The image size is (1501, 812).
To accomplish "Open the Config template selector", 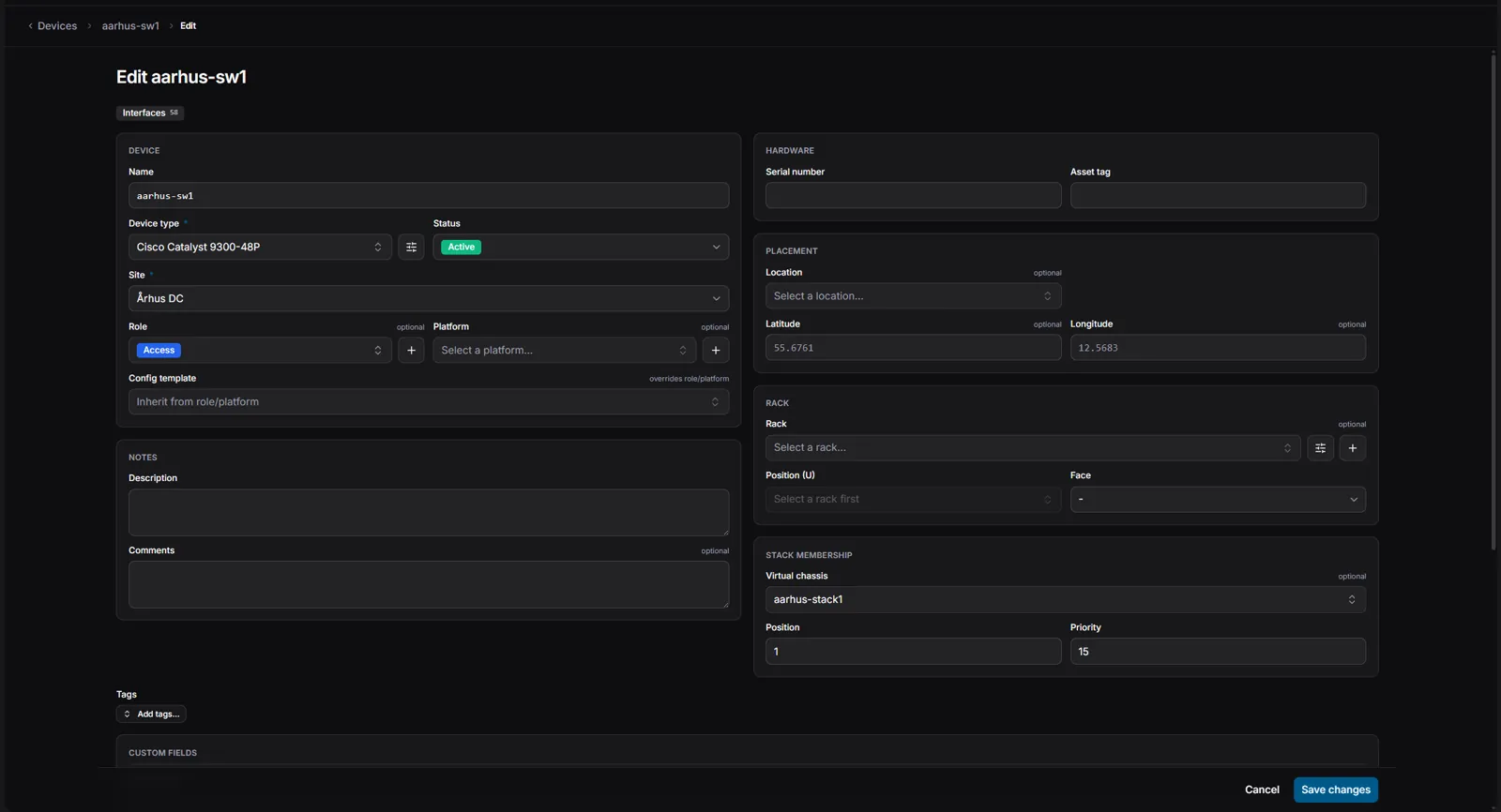I will 429,401.
